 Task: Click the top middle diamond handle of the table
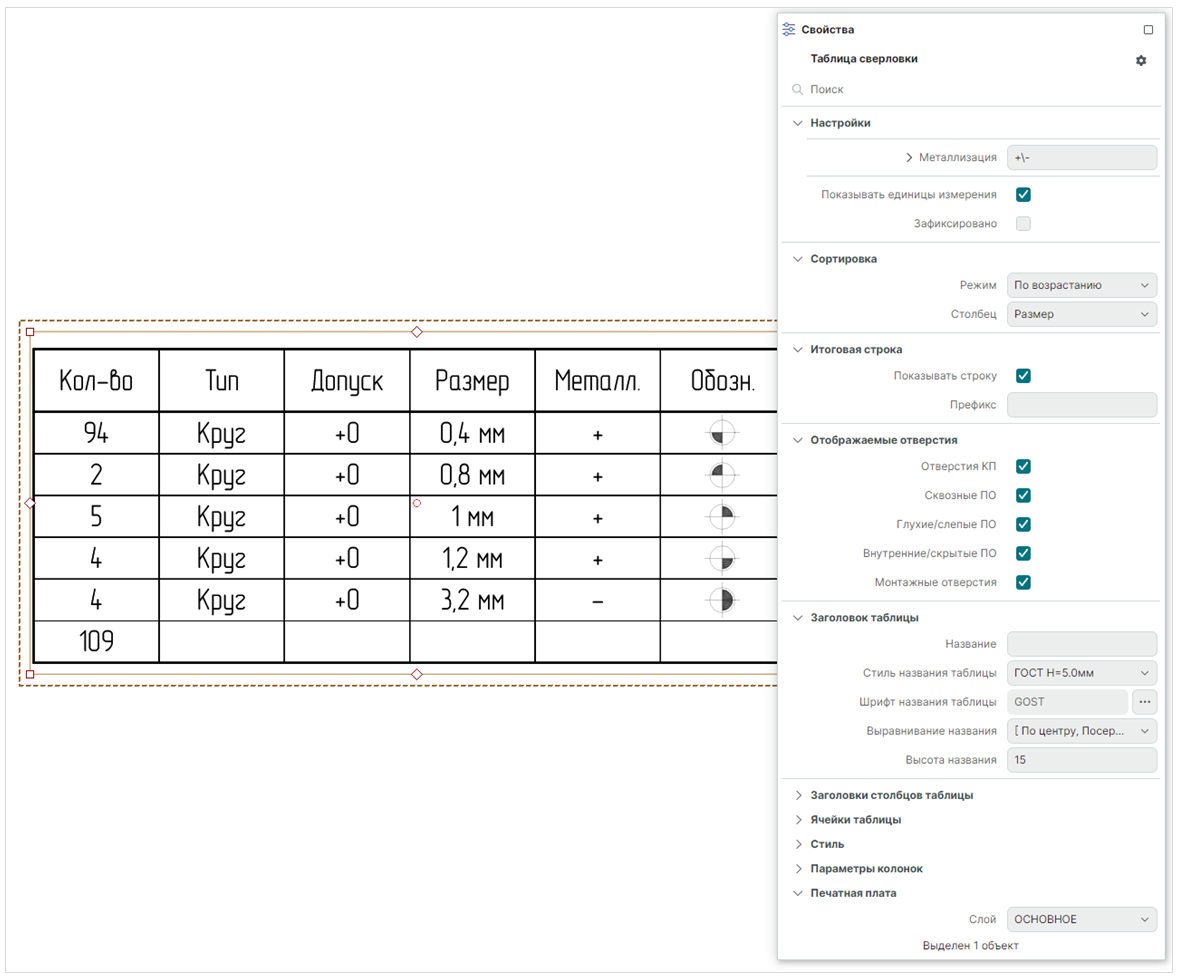point(417,332)
